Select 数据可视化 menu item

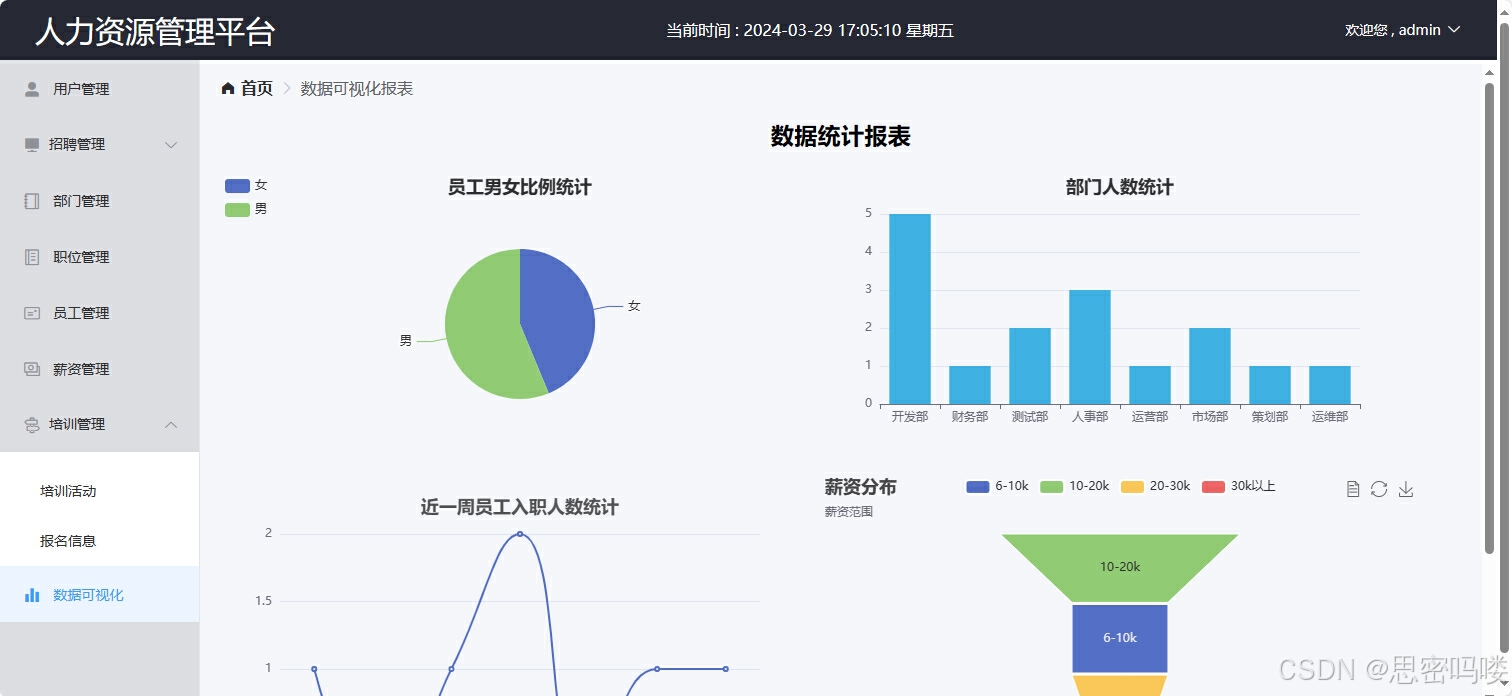pyautogui.click(x=99, y=595)
